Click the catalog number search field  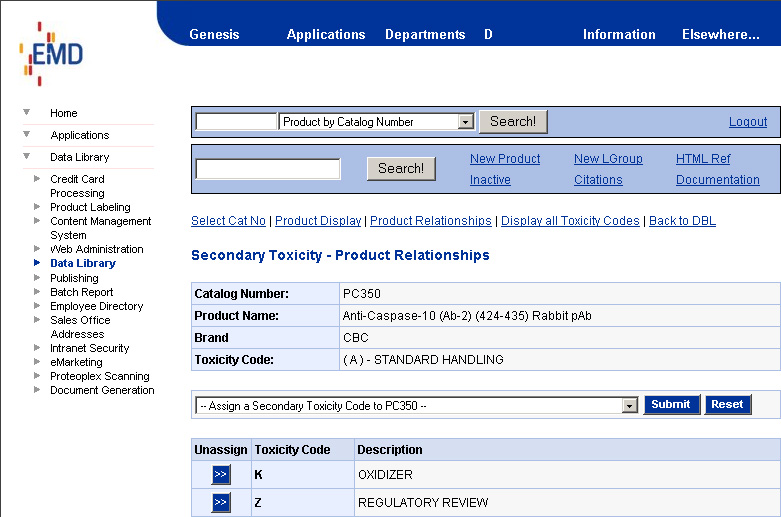(236, 122)
